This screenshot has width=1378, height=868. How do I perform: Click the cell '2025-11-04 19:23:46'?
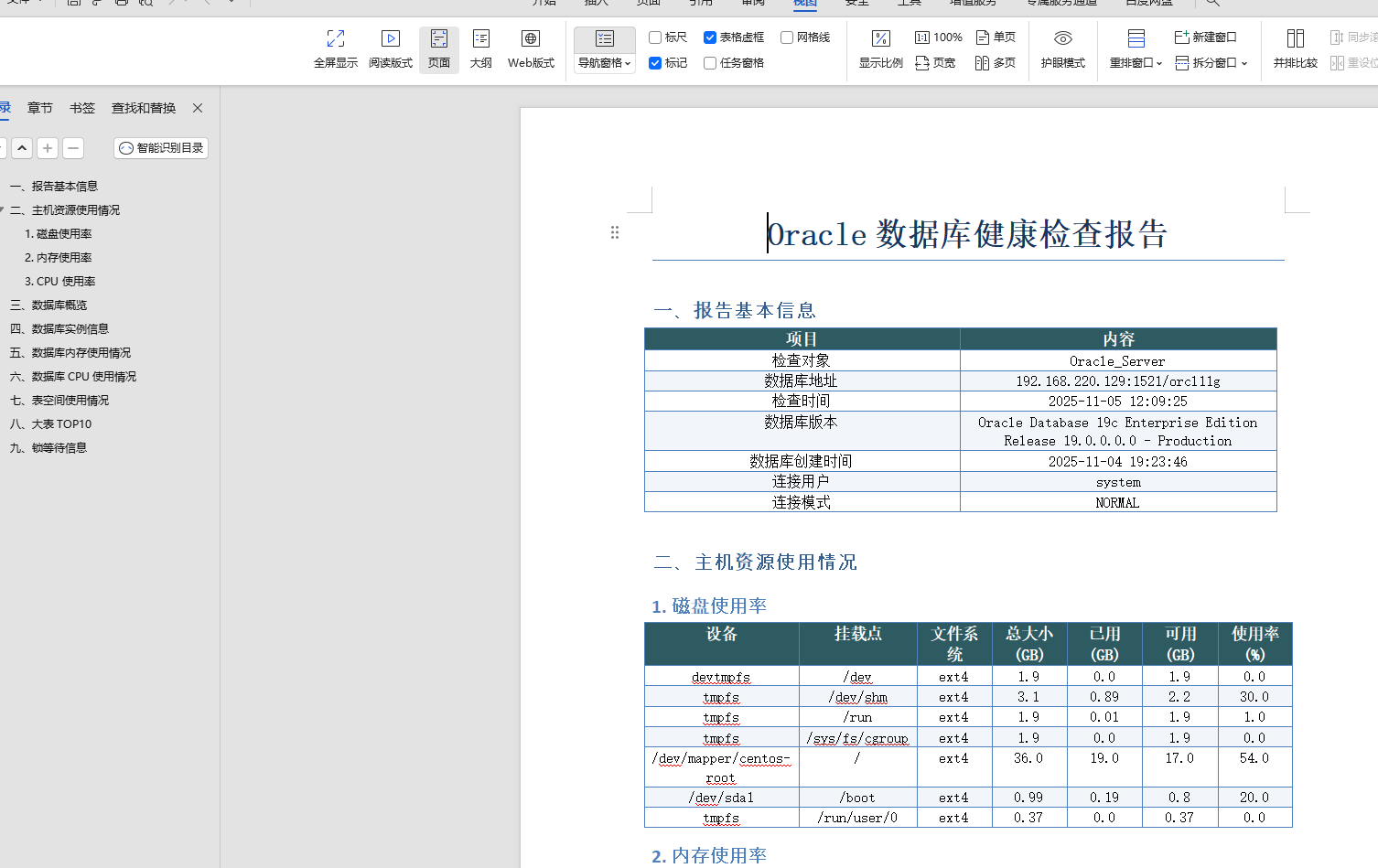click(x=1117, y=462)
